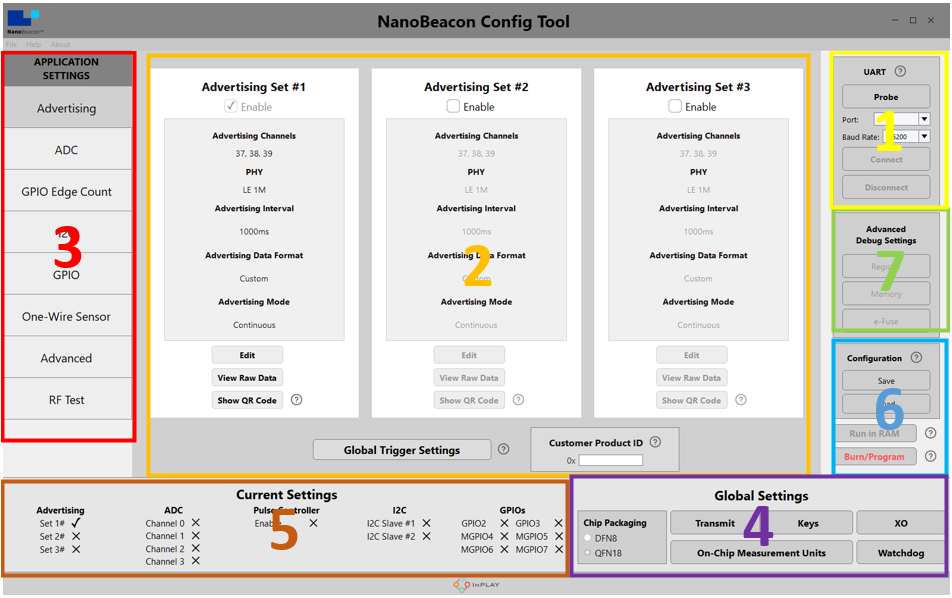Image resolution: width=952 pixels, height=598 pixels.
Task: Enable Advertising Set #2 checkbox
Action: 453,106
